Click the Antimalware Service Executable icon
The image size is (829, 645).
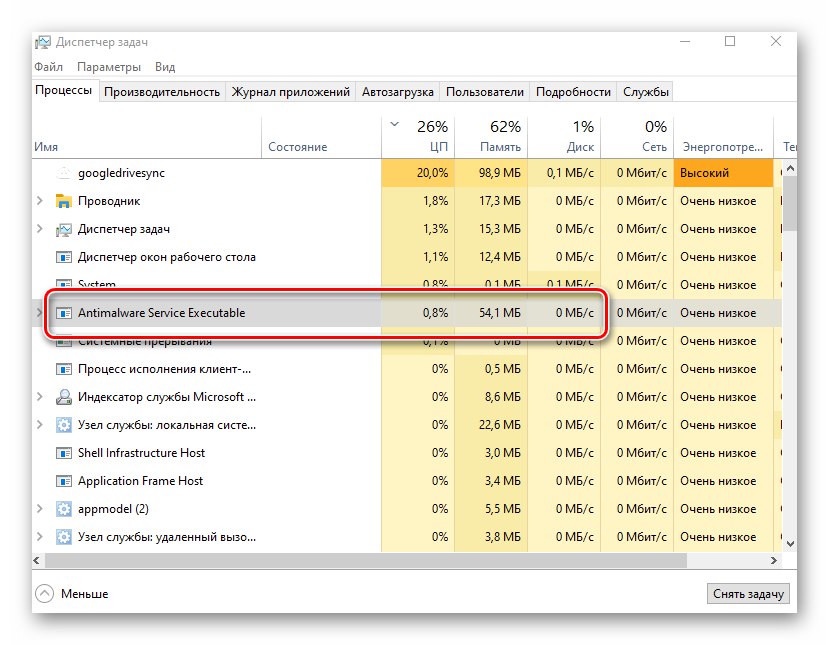click(x=63, y=313)
